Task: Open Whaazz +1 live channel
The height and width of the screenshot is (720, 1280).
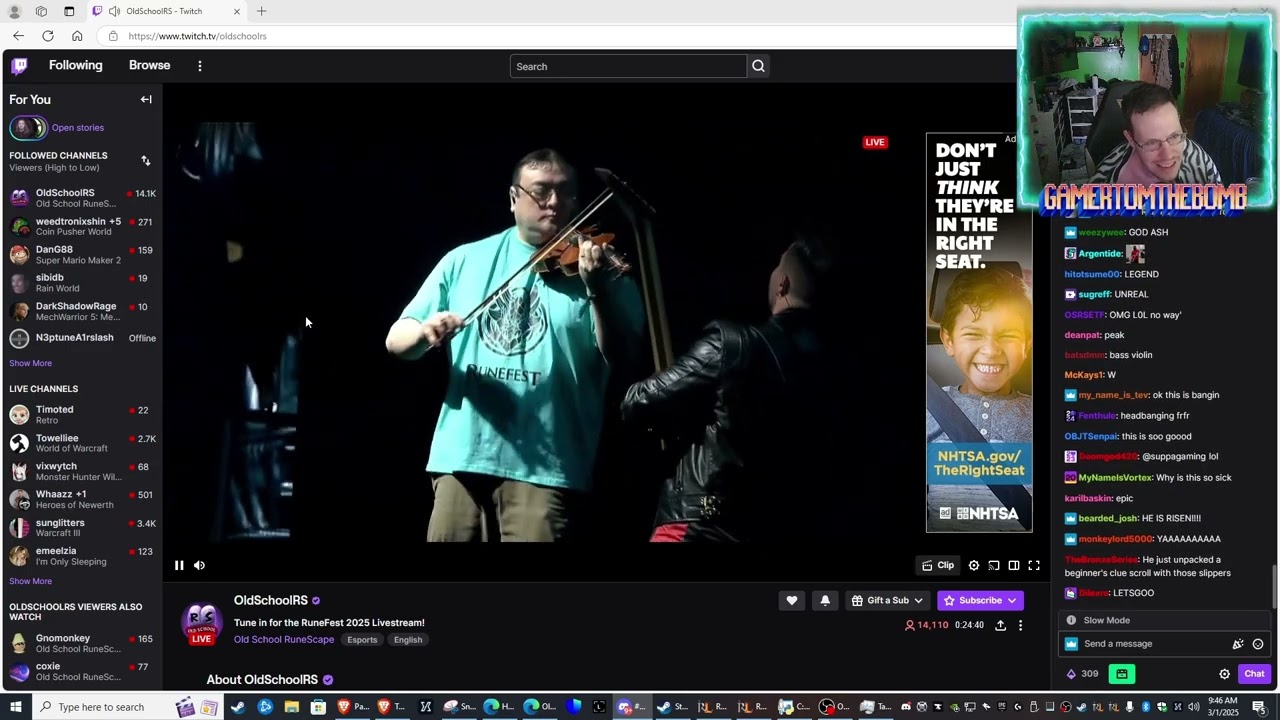Action: (x=81, y=499)
